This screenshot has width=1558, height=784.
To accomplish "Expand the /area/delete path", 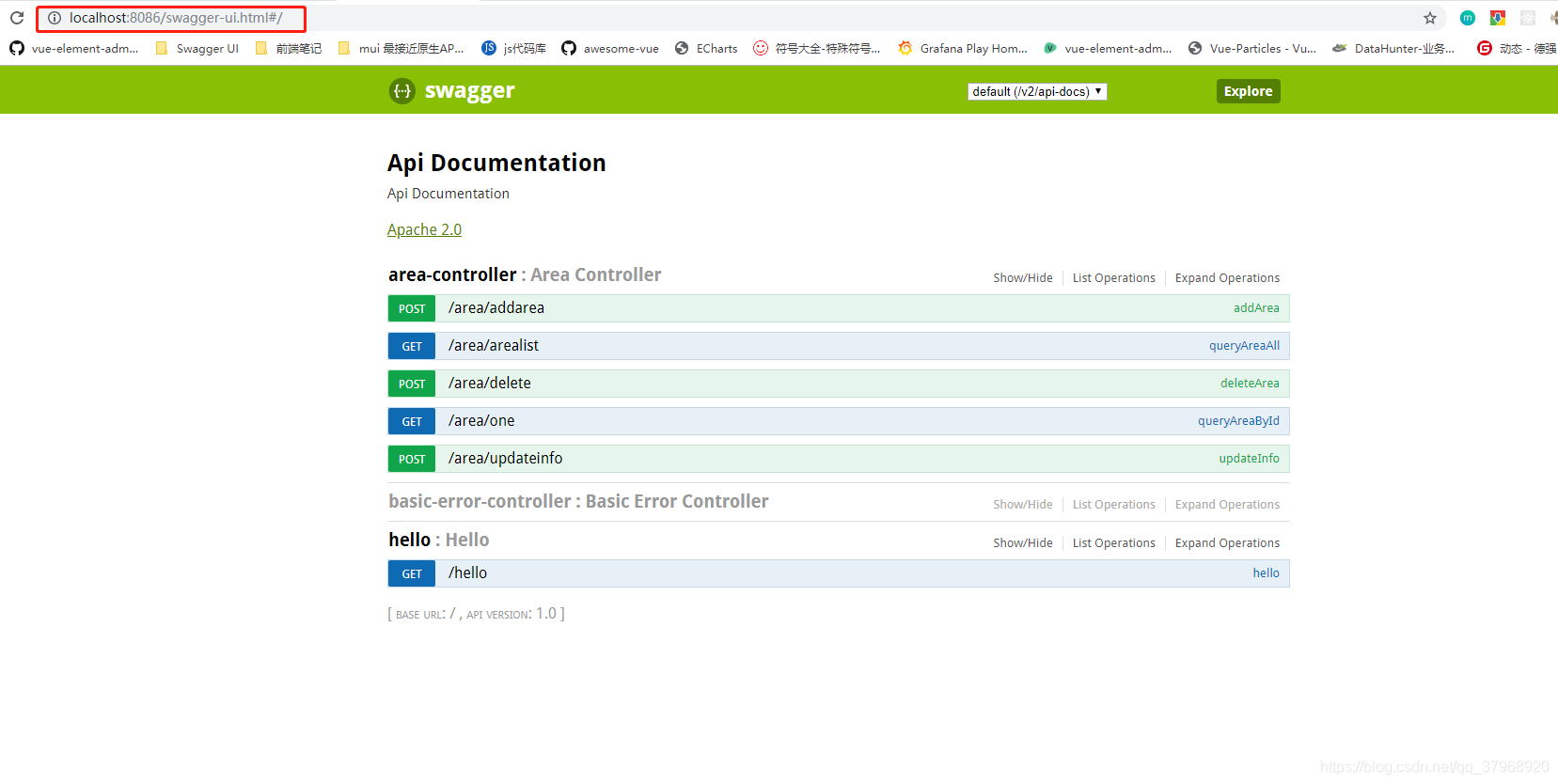I will point(490,384).
